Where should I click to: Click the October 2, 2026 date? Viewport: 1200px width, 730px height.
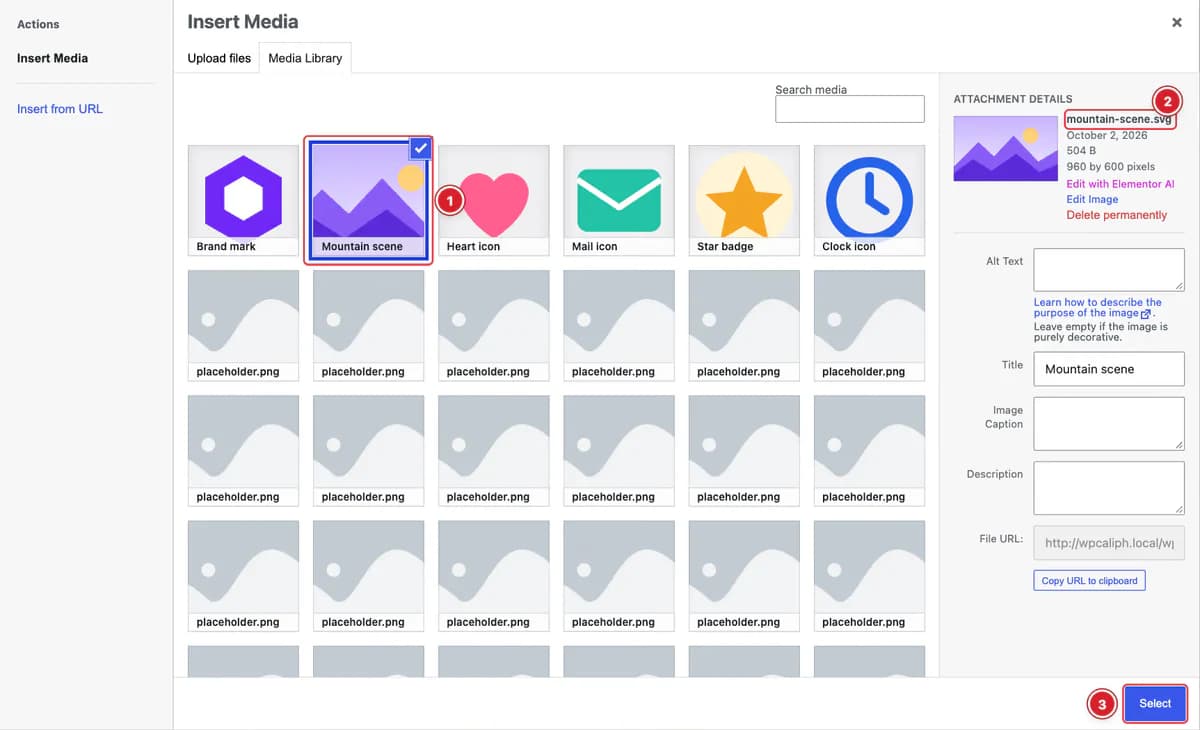pyautogui.click(x=1106, y=135)
